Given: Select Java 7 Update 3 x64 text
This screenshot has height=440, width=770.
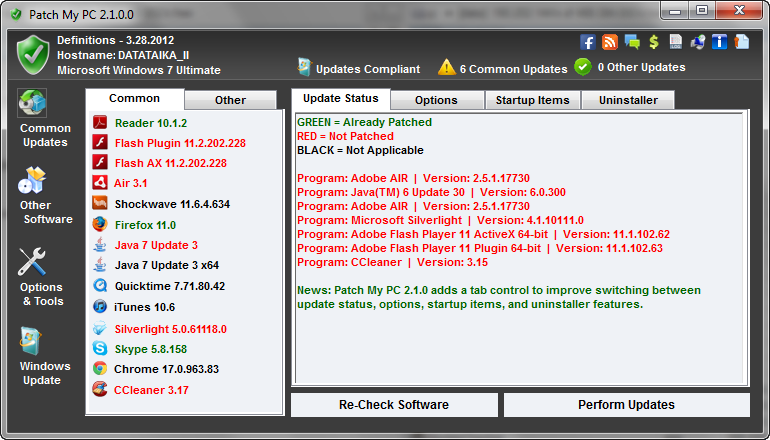Looking at the screenshot, I should (x=167, y=265).
